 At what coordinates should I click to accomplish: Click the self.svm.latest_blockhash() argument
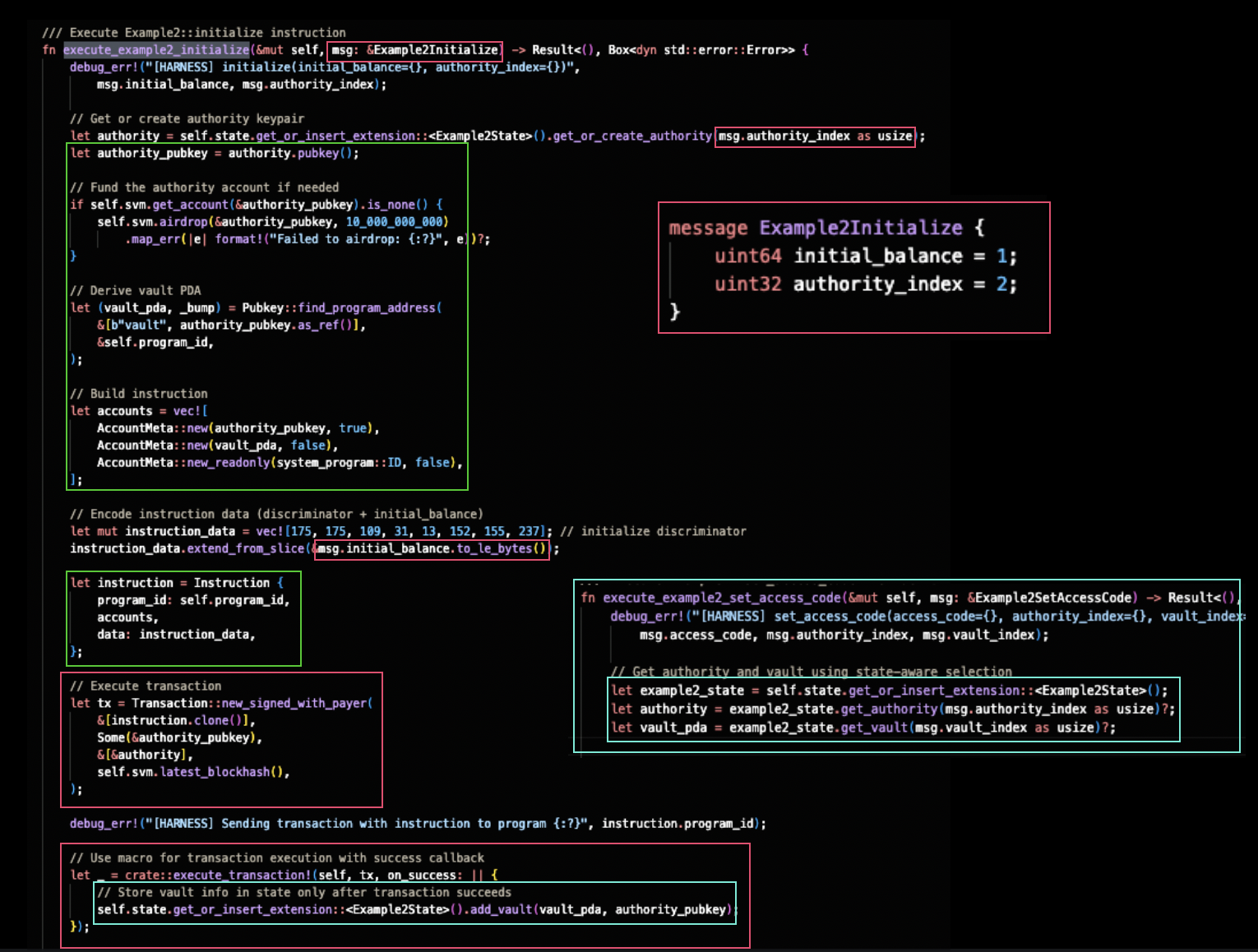tap(193, 772)
